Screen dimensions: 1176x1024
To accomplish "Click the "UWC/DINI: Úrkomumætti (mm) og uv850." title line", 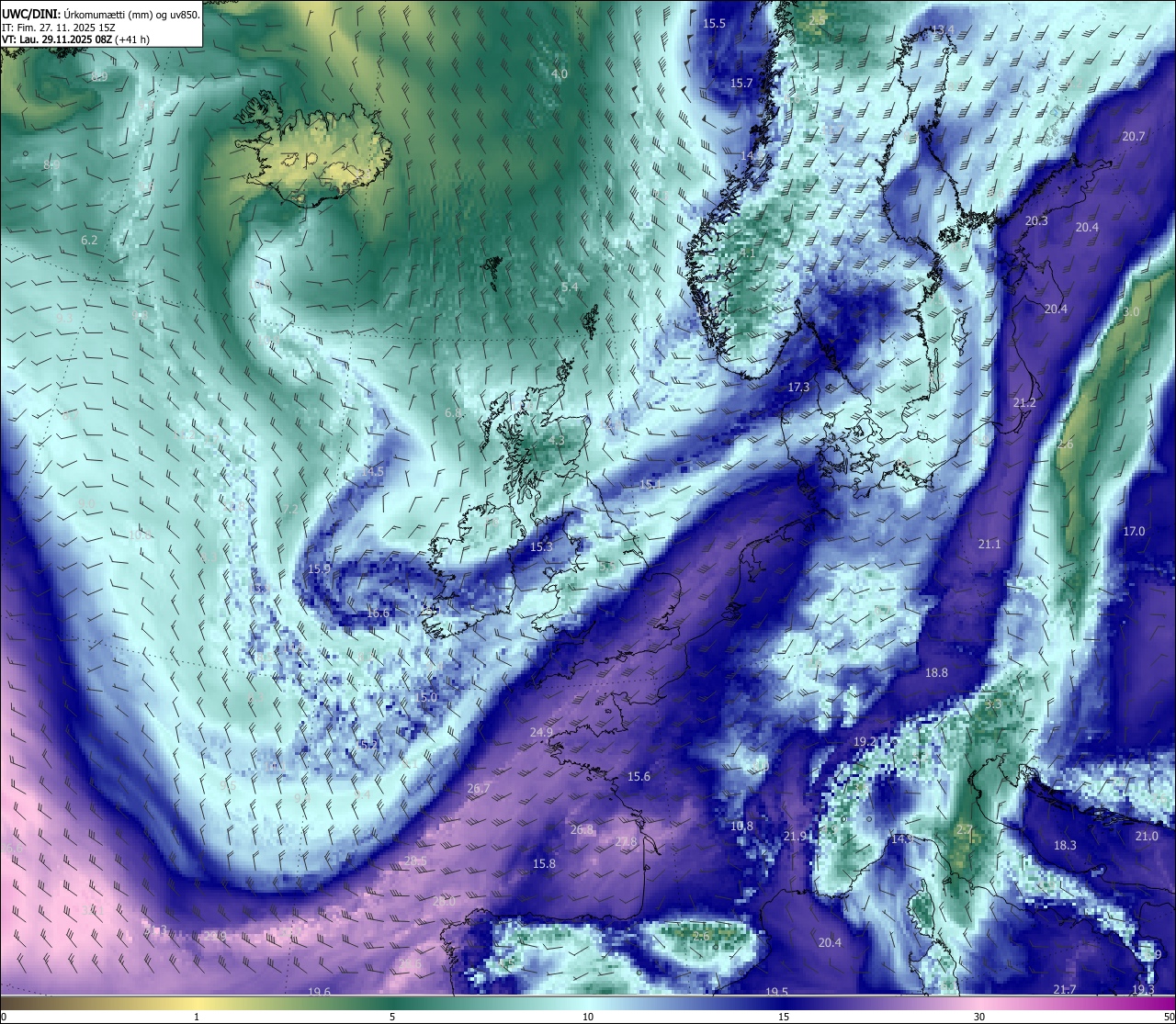I will coord(101,15).
